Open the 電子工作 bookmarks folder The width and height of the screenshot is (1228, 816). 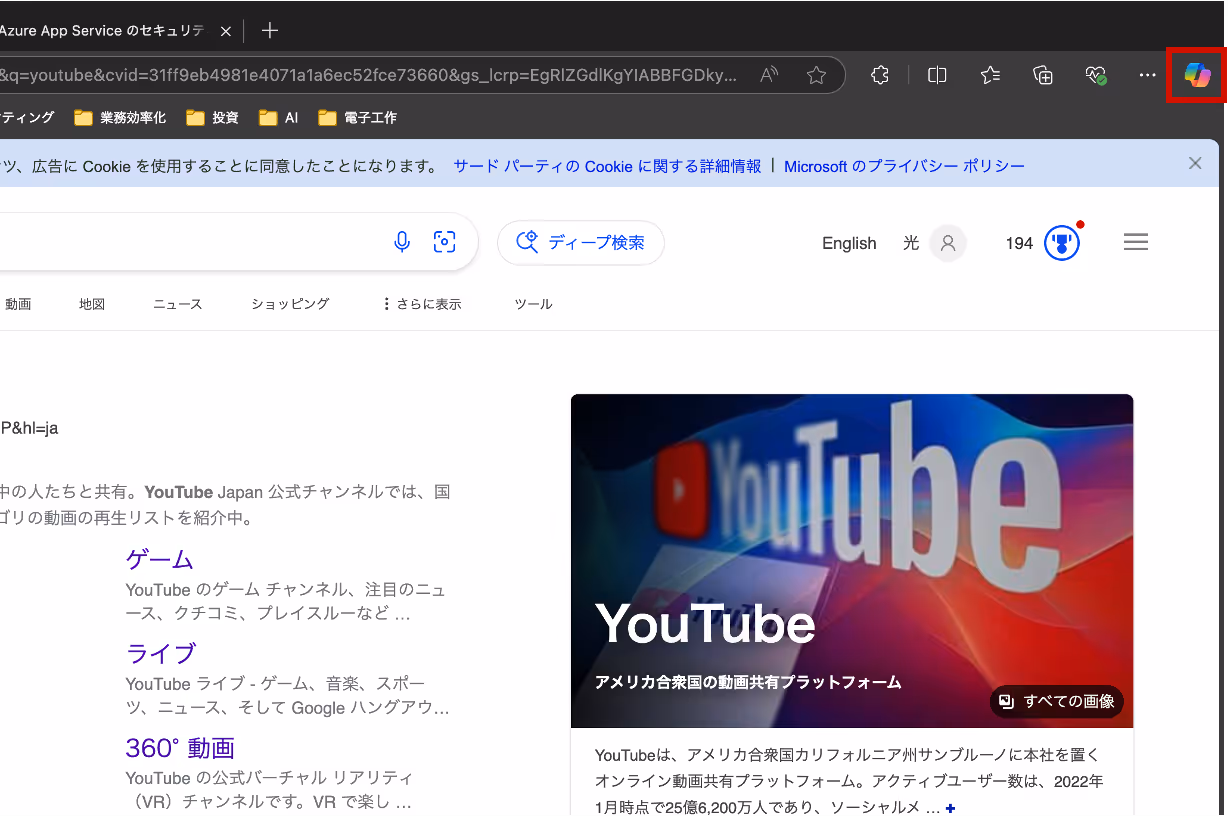[358, 118]
